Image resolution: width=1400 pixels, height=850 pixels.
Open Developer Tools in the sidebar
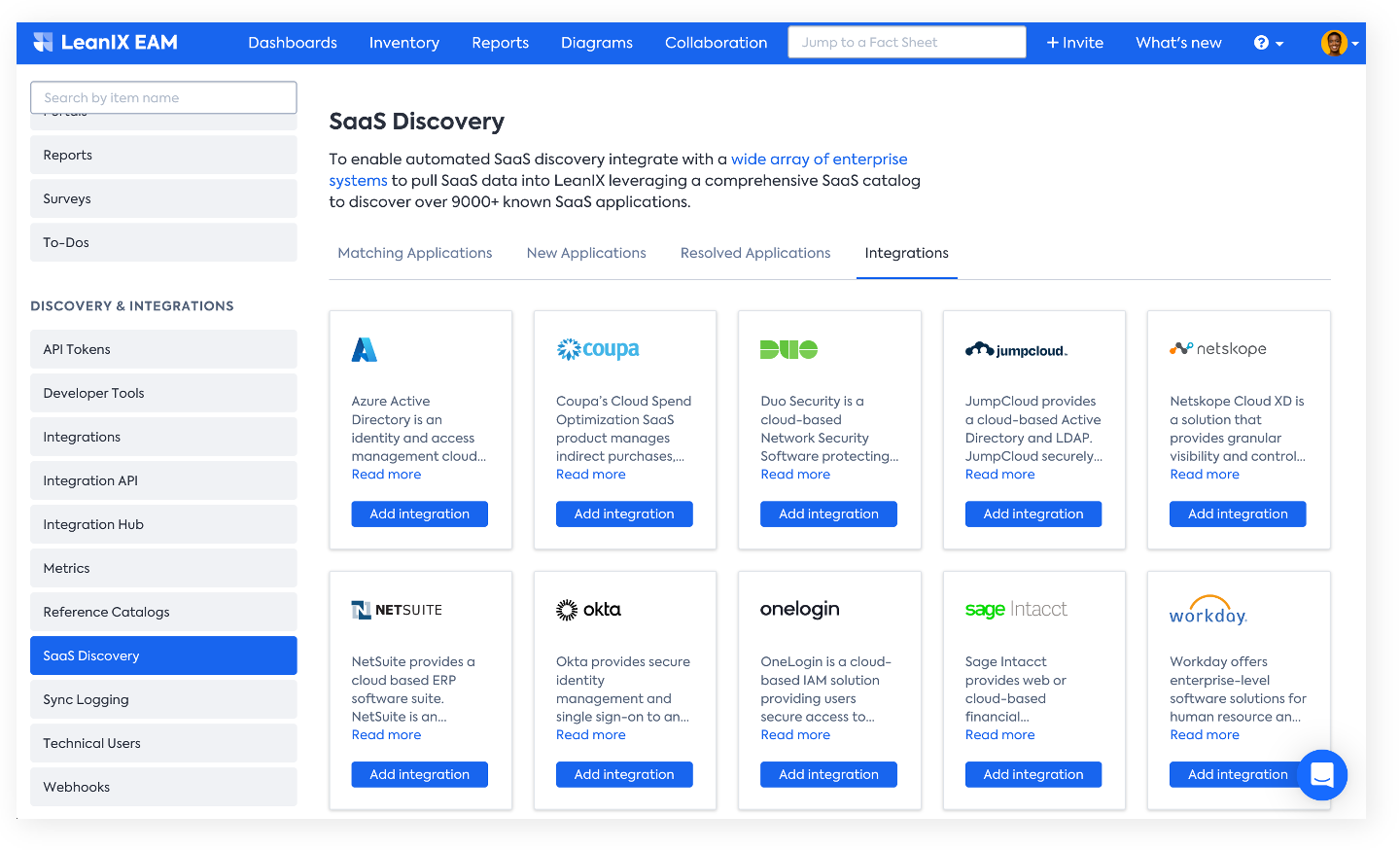click(163, 393)
